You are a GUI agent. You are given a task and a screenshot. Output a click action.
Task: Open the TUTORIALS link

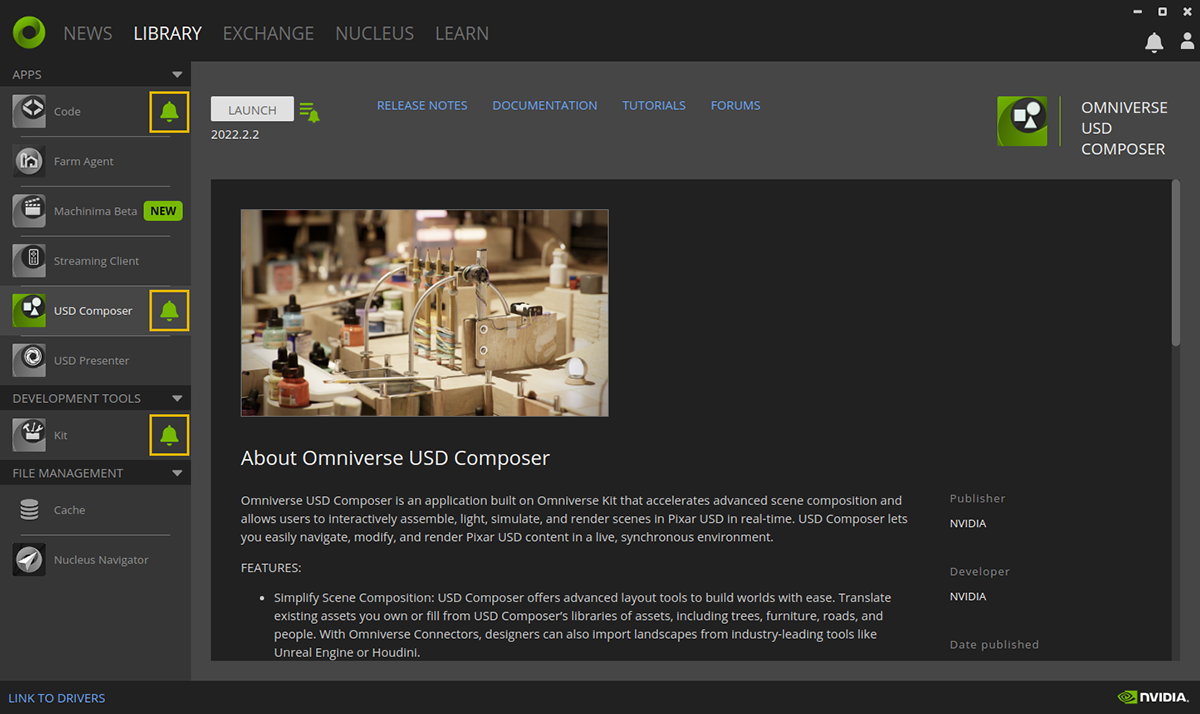[654, 105]
